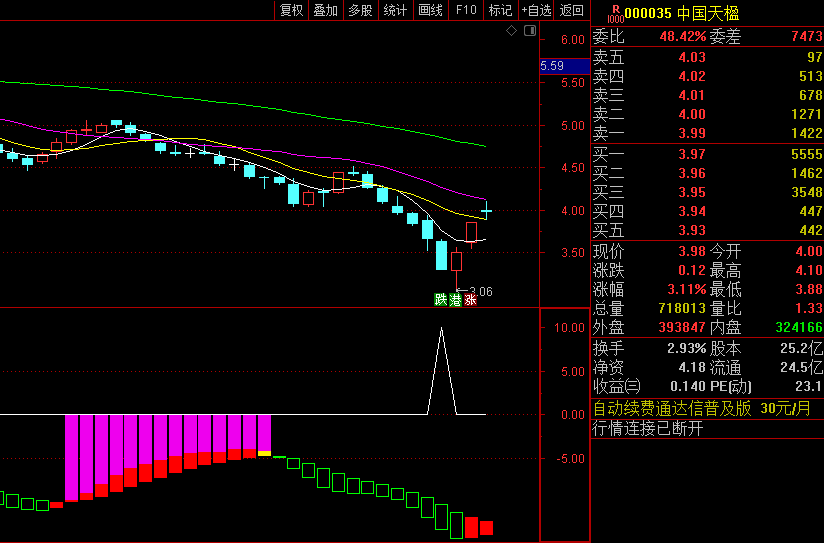Viewport: 824px width, 543px height.
Task: Click 换手 value 2.93%
Action: 686,348
